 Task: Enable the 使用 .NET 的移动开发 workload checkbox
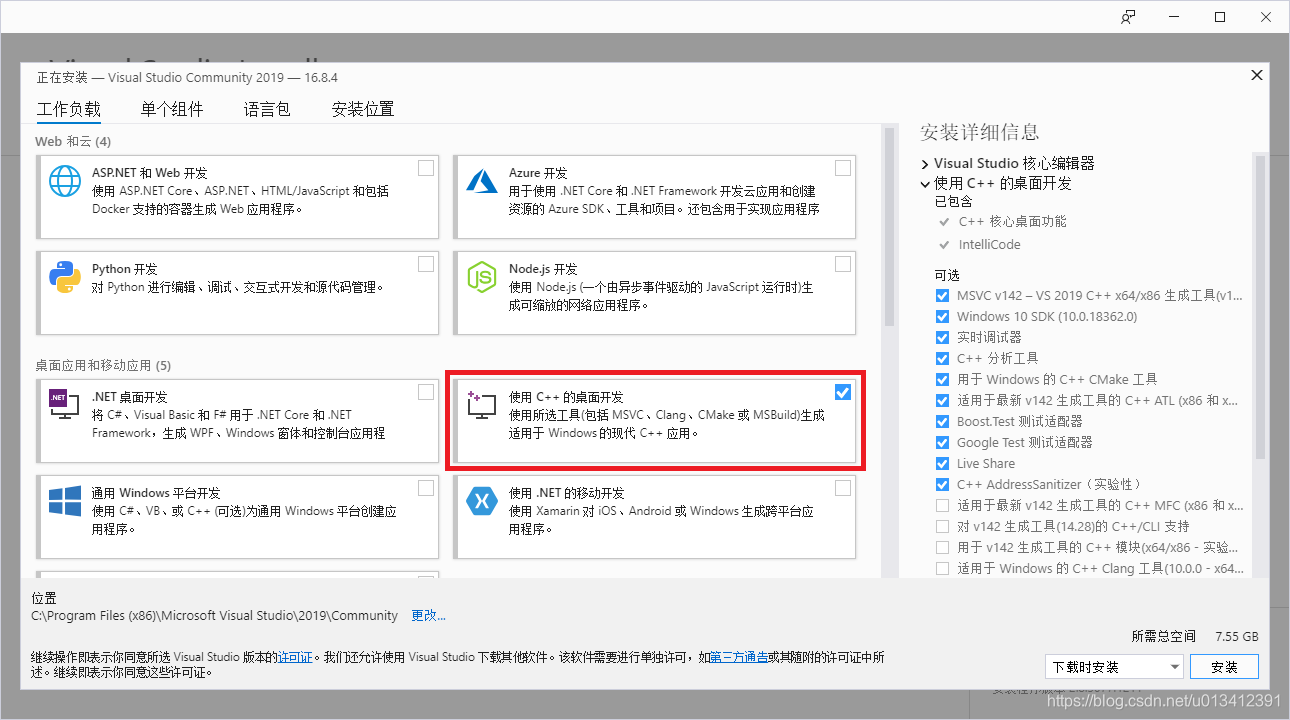point(843,488)
